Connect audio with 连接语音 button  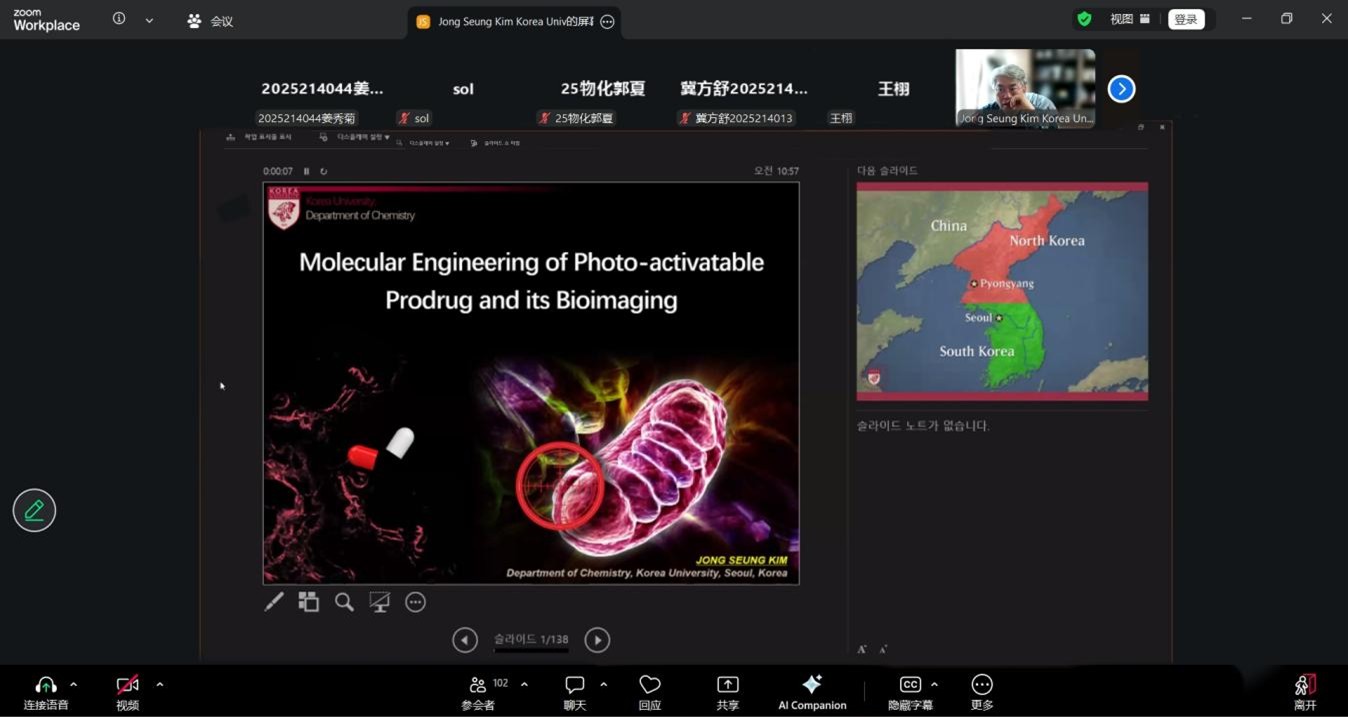coord(46,691)
